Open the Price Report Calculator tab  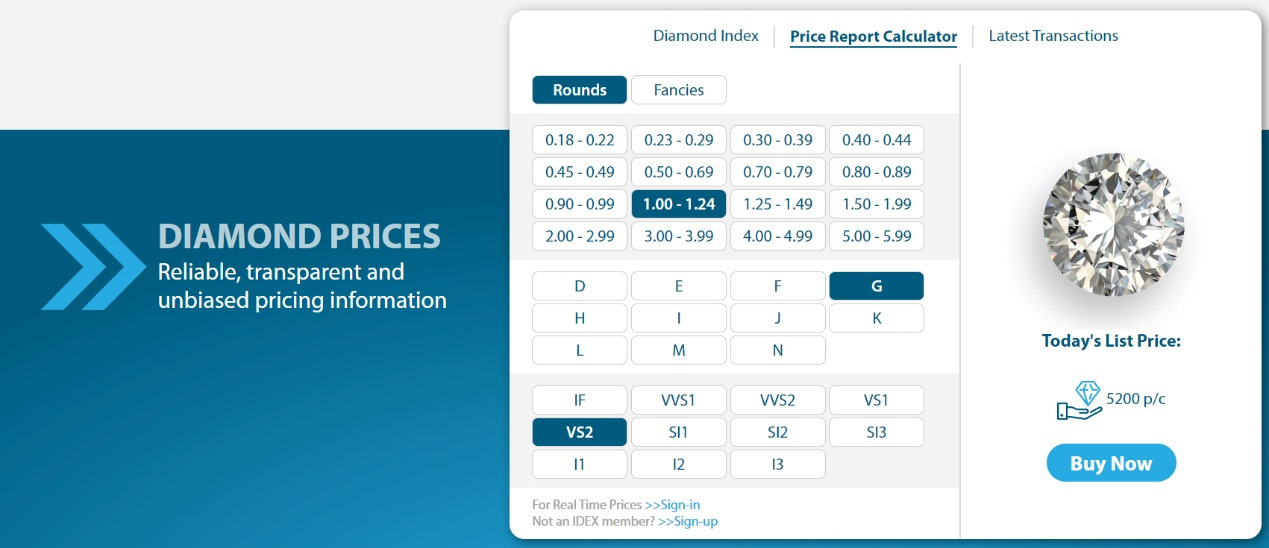873,37
